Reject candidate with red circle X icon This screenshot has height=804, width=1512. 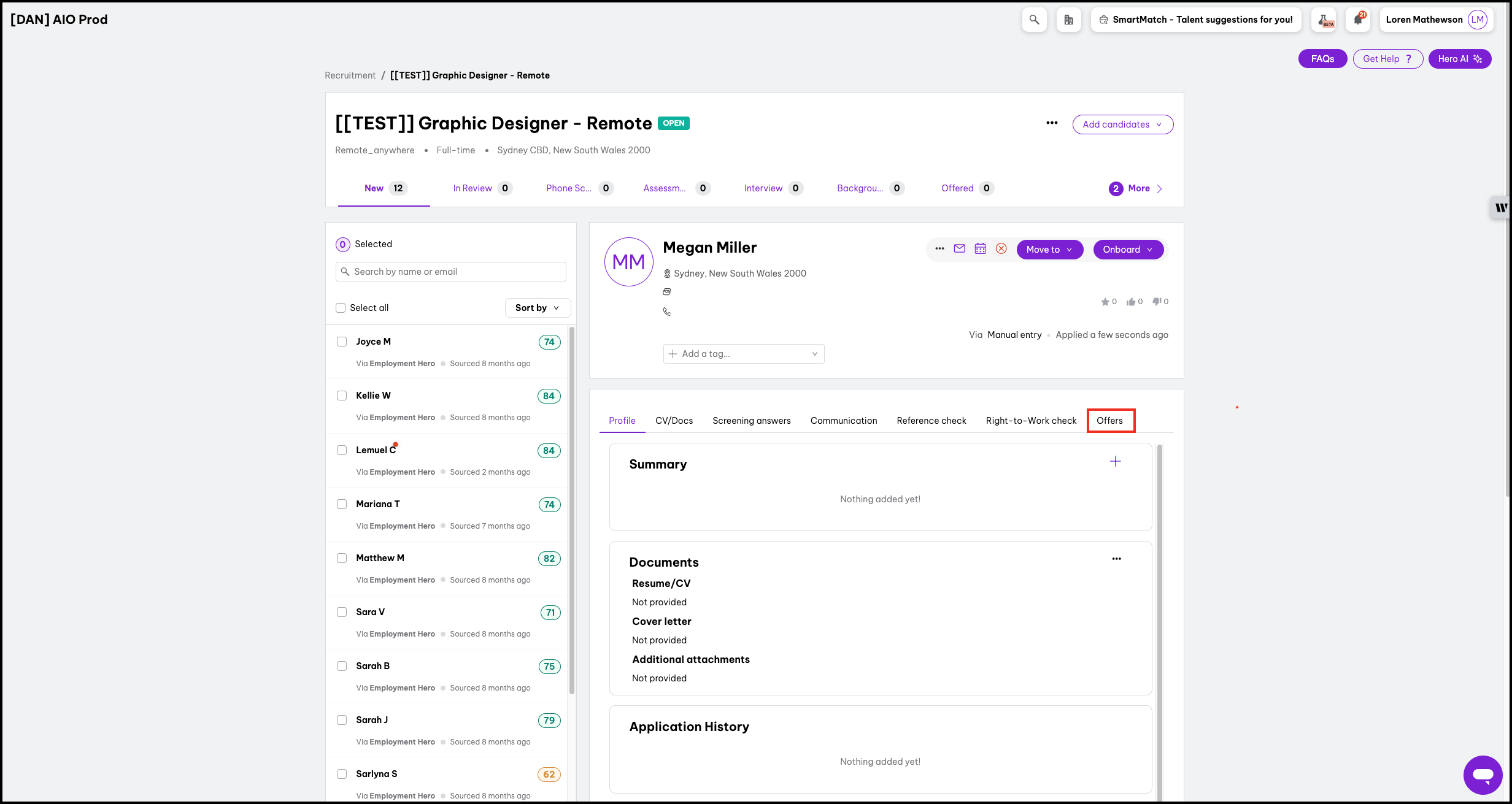coord(1001,248)
